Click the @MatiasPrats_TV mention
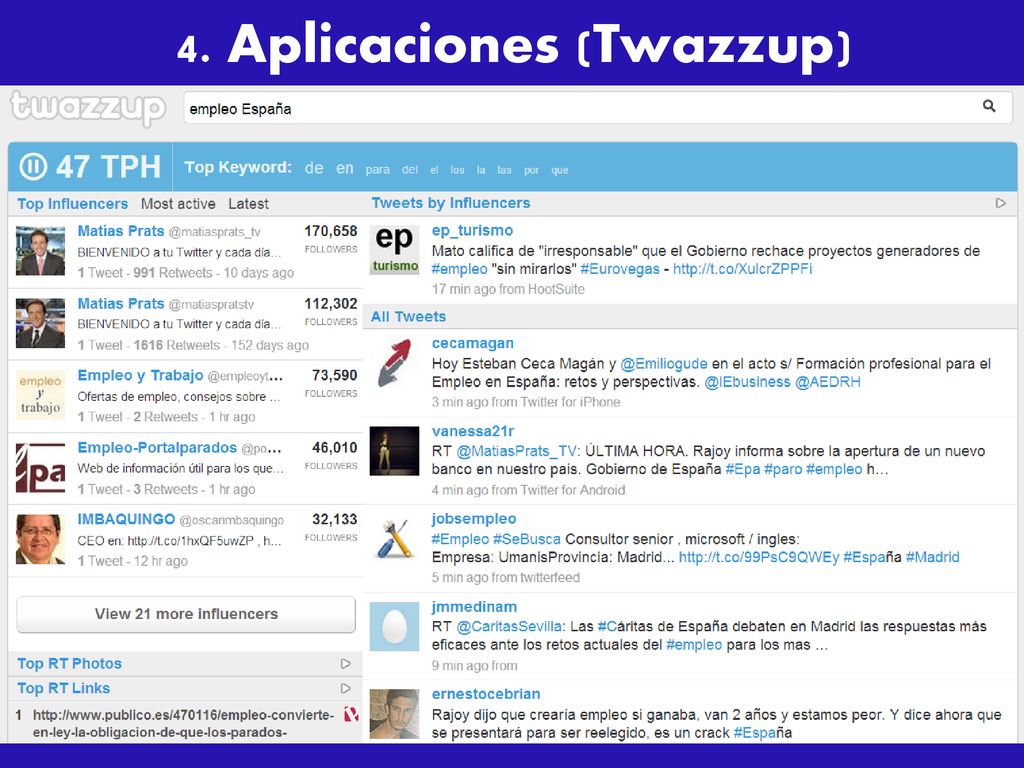 [x=517, y=451]
